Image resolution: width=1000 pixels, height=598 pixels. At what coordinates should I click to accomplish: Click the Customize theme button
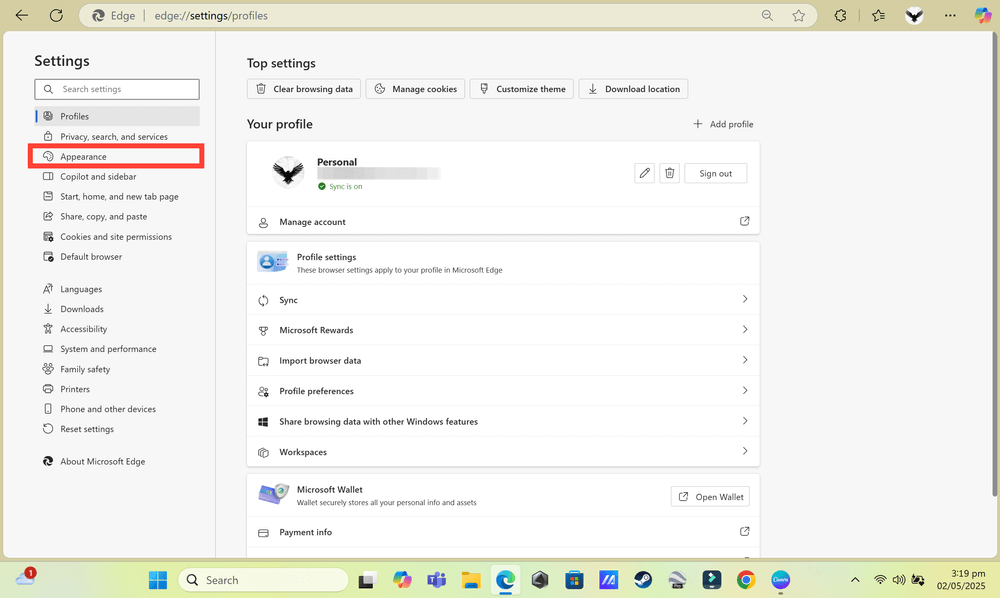[x=522, y=89]
